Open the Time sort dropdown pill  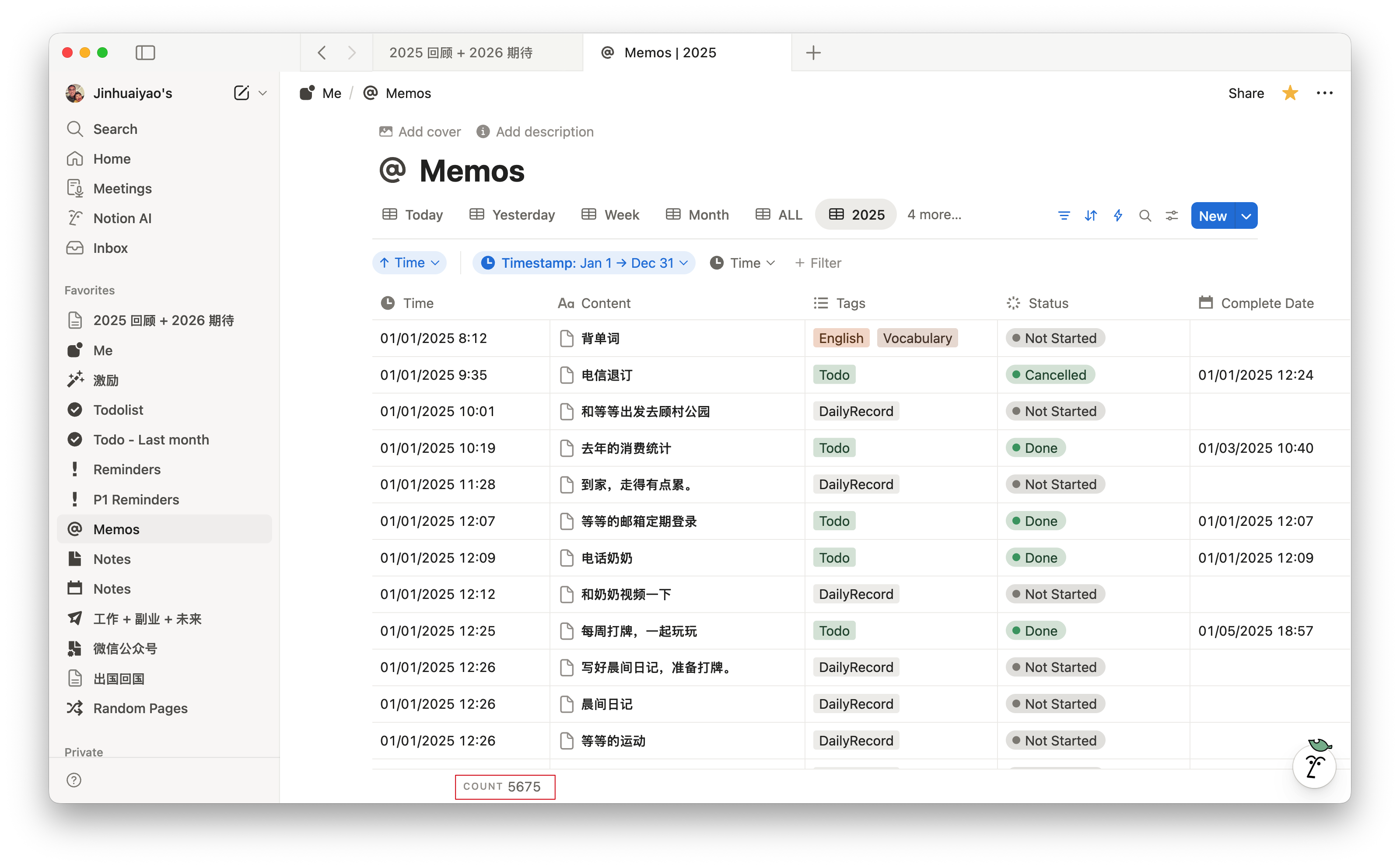(409, 263)
